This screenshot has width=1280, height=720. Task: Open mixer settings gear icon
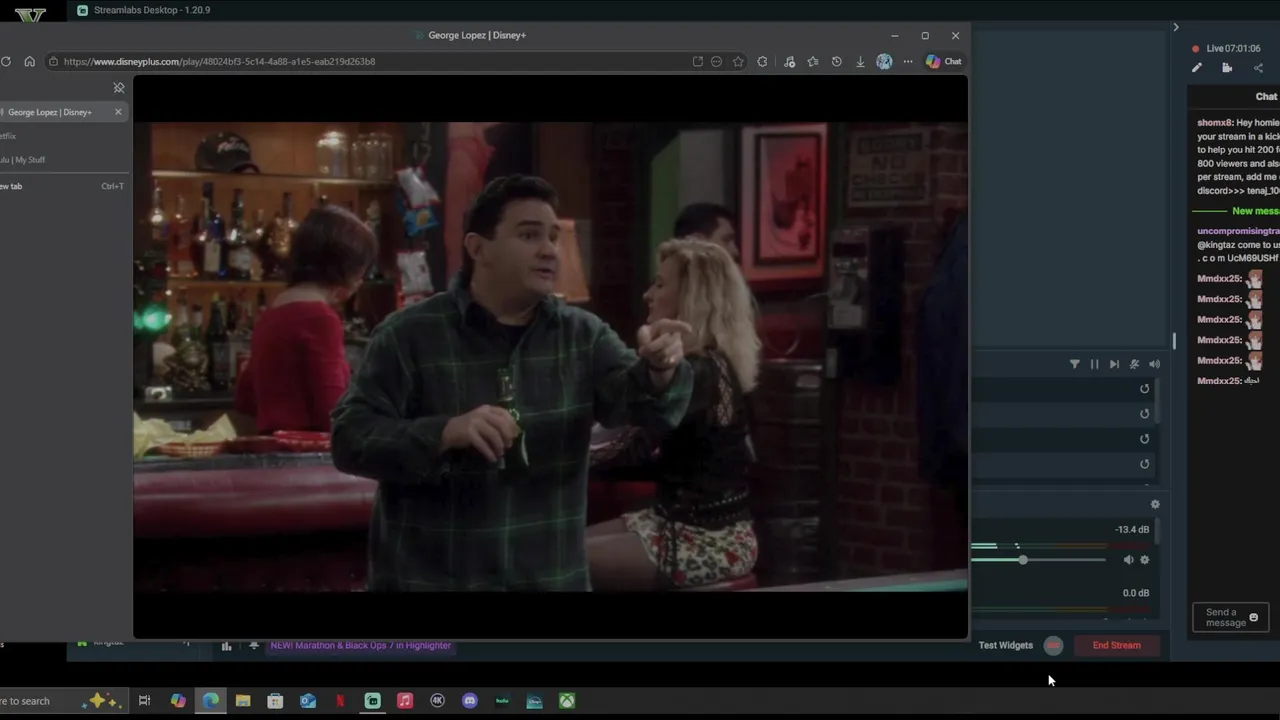pyautogui.click(x=1155, y=505)
